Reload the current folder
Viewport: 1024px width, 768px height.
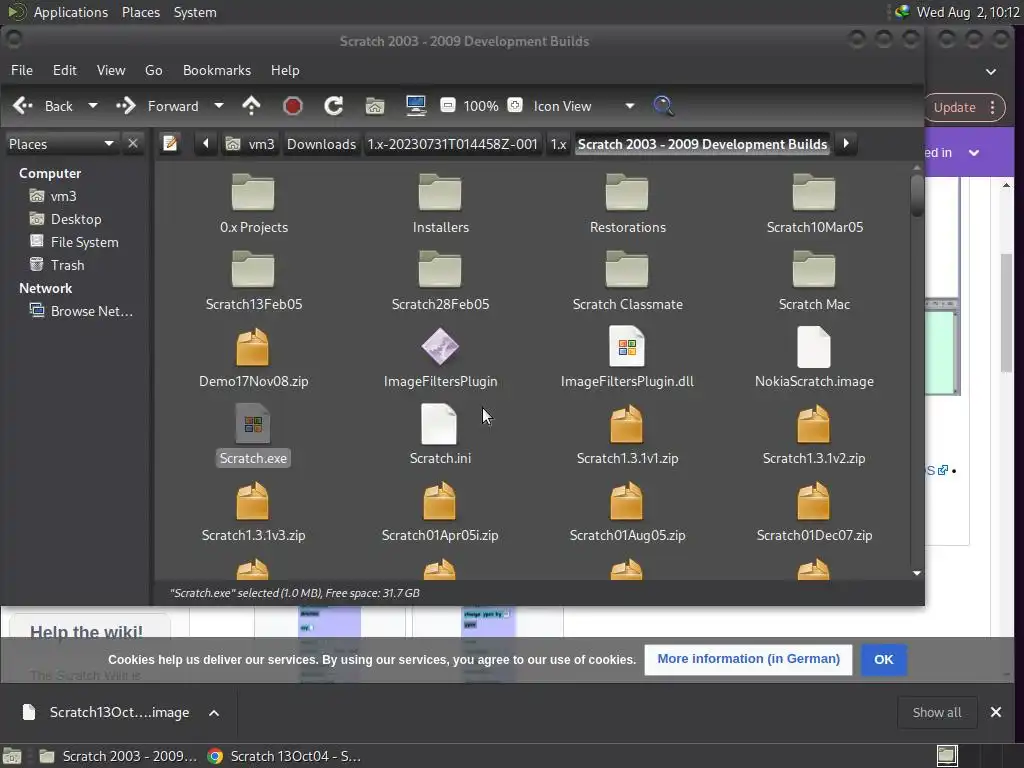pyautogui.click(x=334, y=106)
